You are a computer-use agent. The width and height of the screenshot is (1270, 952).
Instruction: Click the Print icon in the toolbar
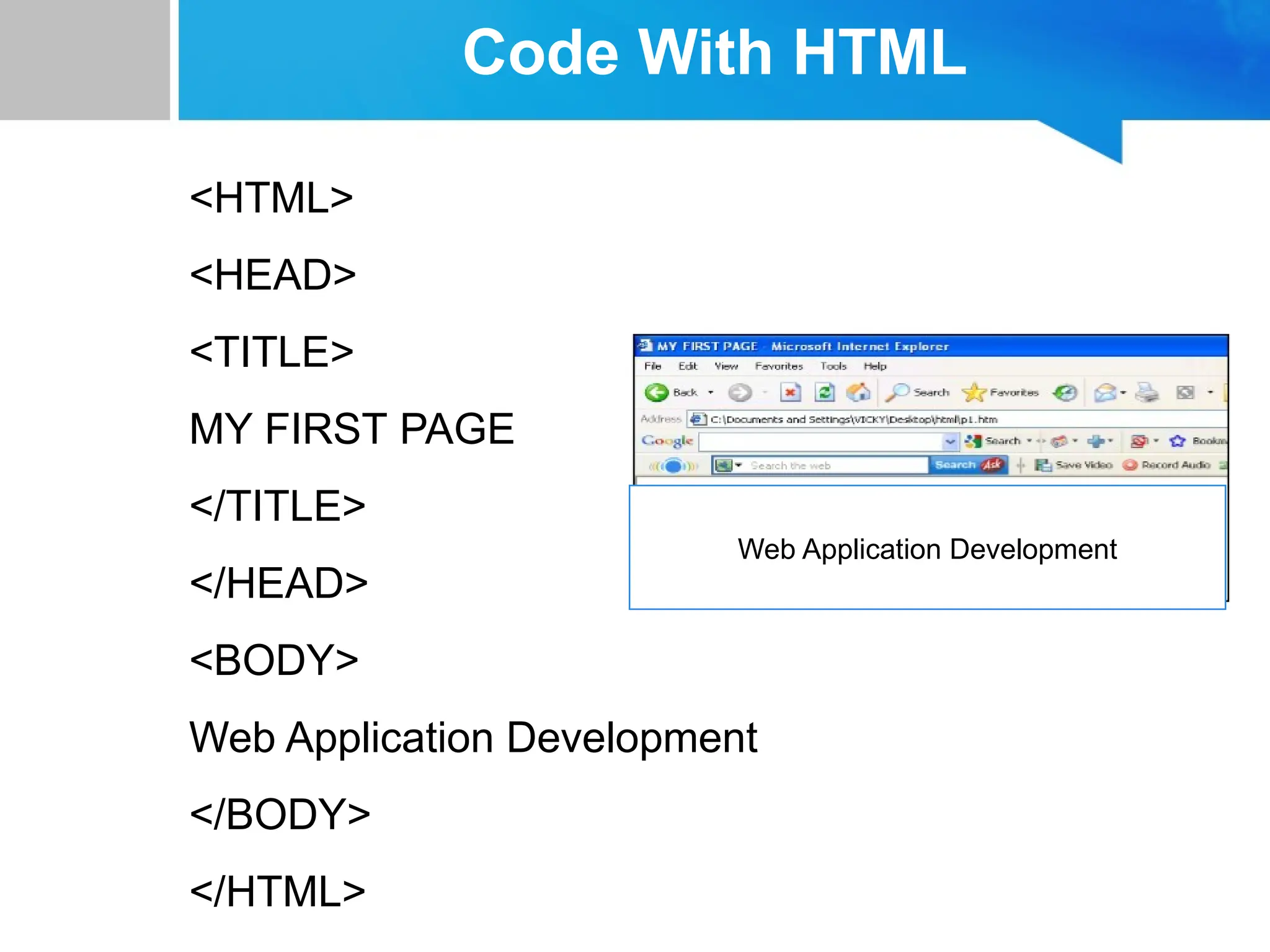coord(1146,392)
